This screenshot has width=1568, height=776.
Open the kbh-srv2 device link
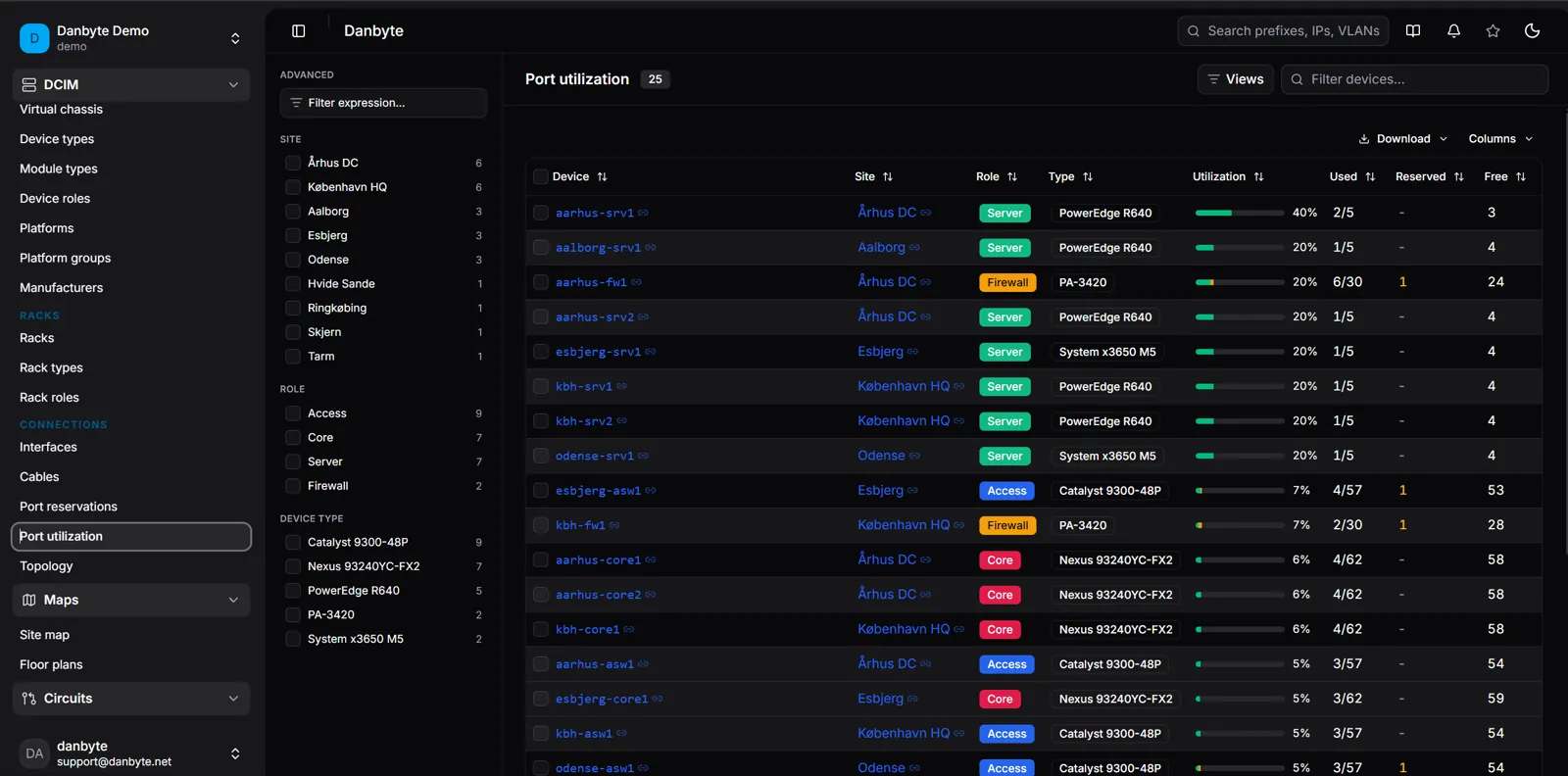[584, 421]
